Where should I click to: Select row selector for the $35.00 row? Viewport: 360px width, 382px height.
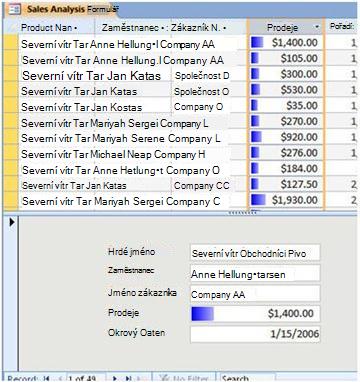coord(11,106)
